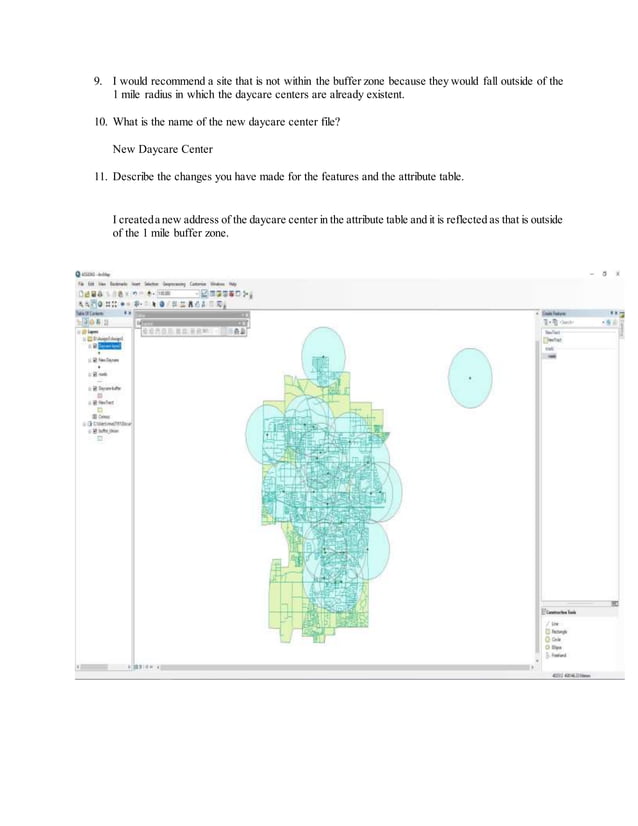Toggle the Daycare buffer layer checkbox

(x=95, y=388)
